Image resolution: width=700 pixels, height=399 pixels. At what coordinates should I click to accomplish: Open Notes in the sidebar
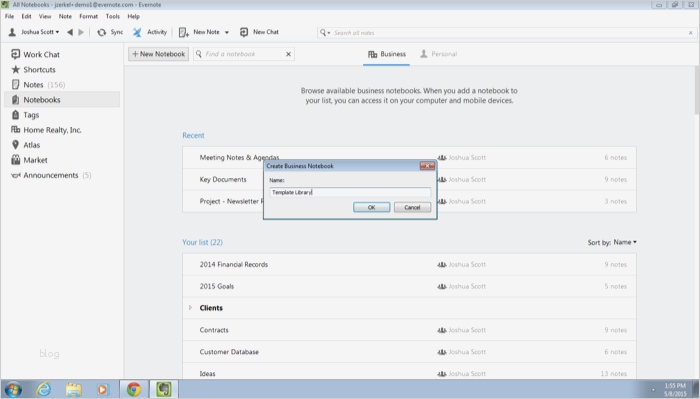pos(38,85)
